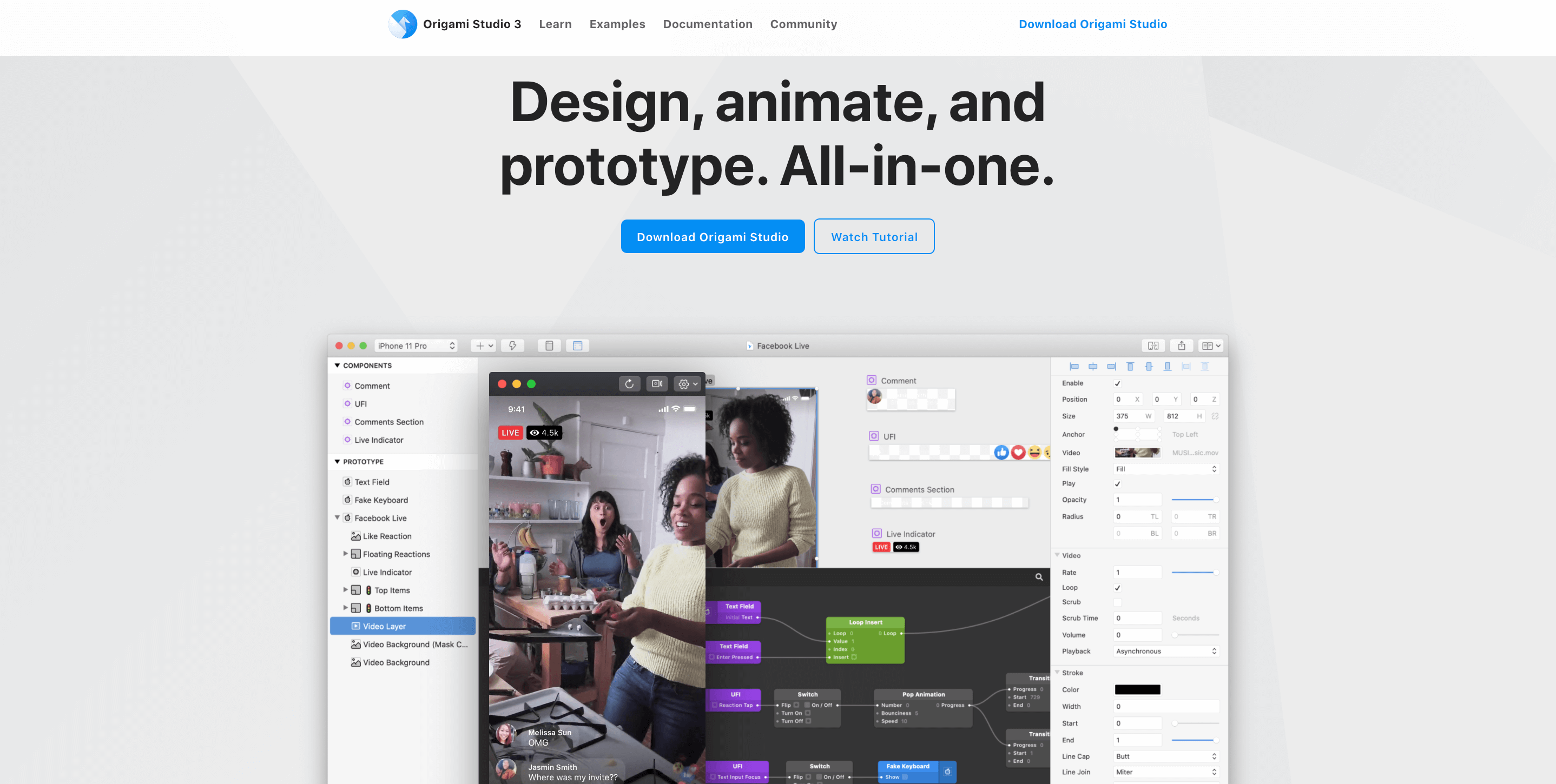The image size is (1556, 784).
Task: Click the viewer refresh restart icon
Action: coord(629,384)
